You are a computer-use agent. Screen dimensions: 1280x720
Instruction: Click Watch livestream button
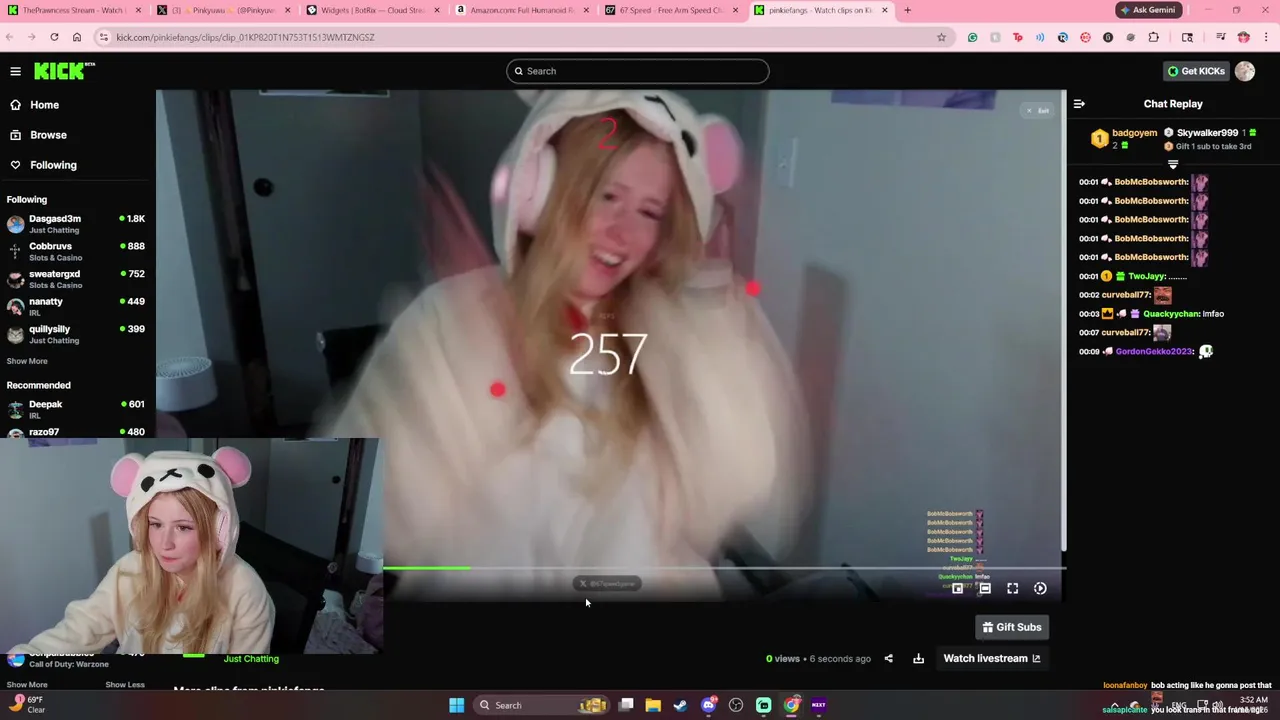(x=992, y=659)
